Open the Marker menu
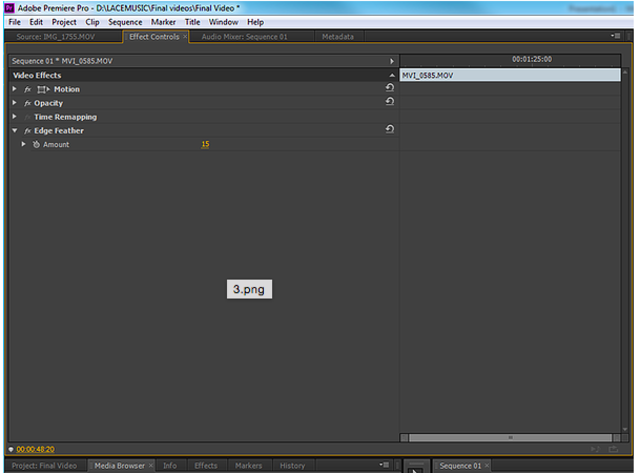640x473 pixels. pyautogui.click(x=163, y=22)
